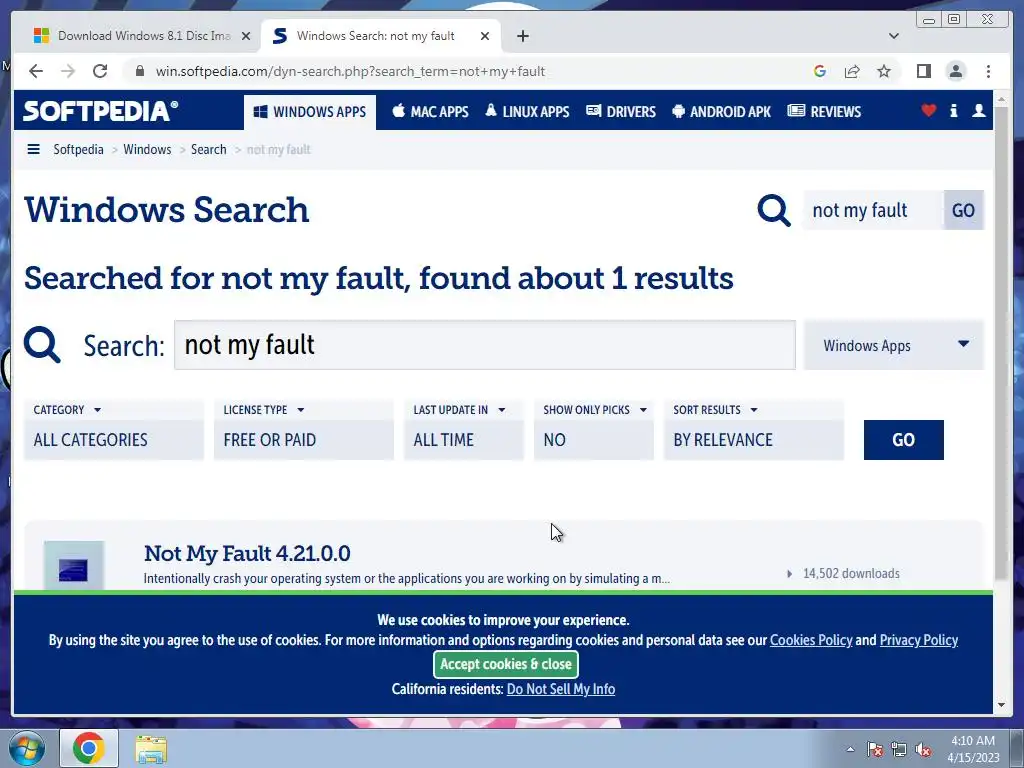Click magnifier icon beside top search box
The height and width of the screenshot is (768, 1024).
click(774, 210)
